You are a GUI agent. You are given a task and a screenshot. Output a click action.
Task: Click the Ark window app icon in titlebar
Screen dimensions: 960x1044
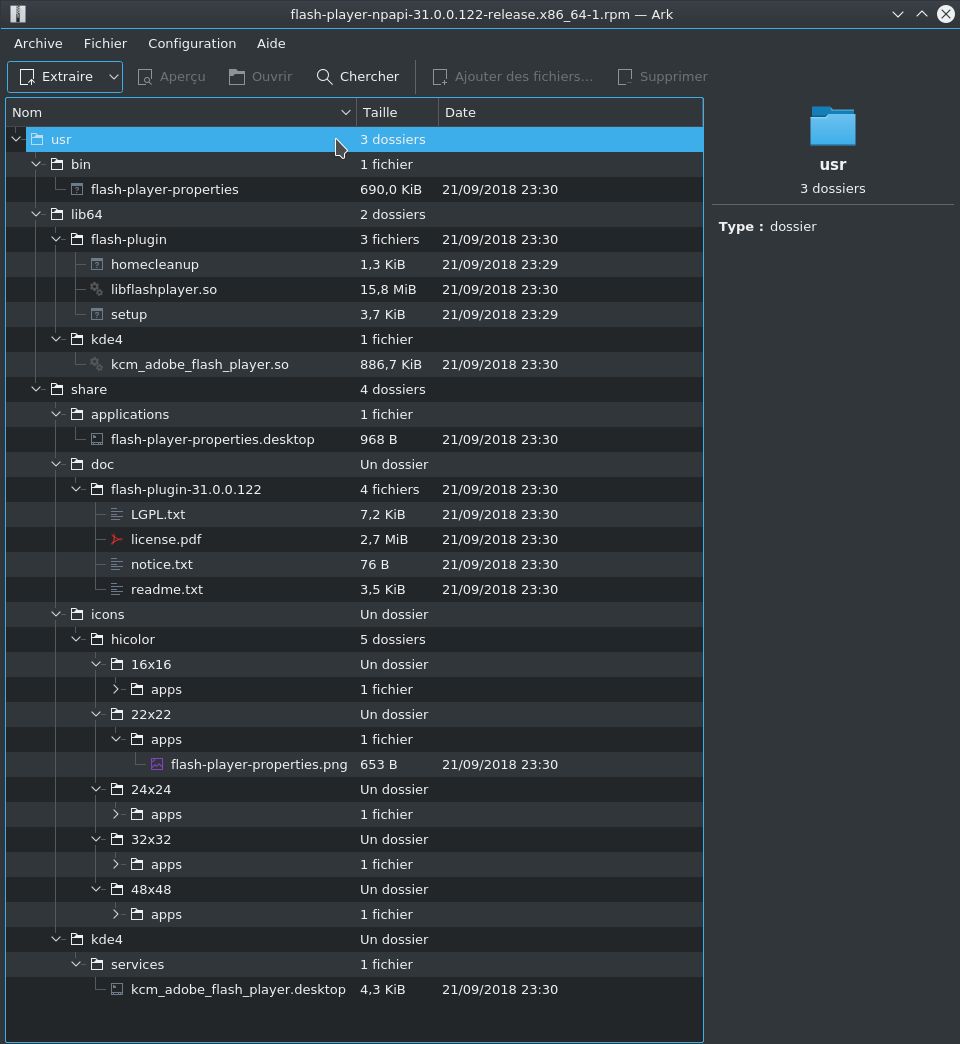click(18, 14)
